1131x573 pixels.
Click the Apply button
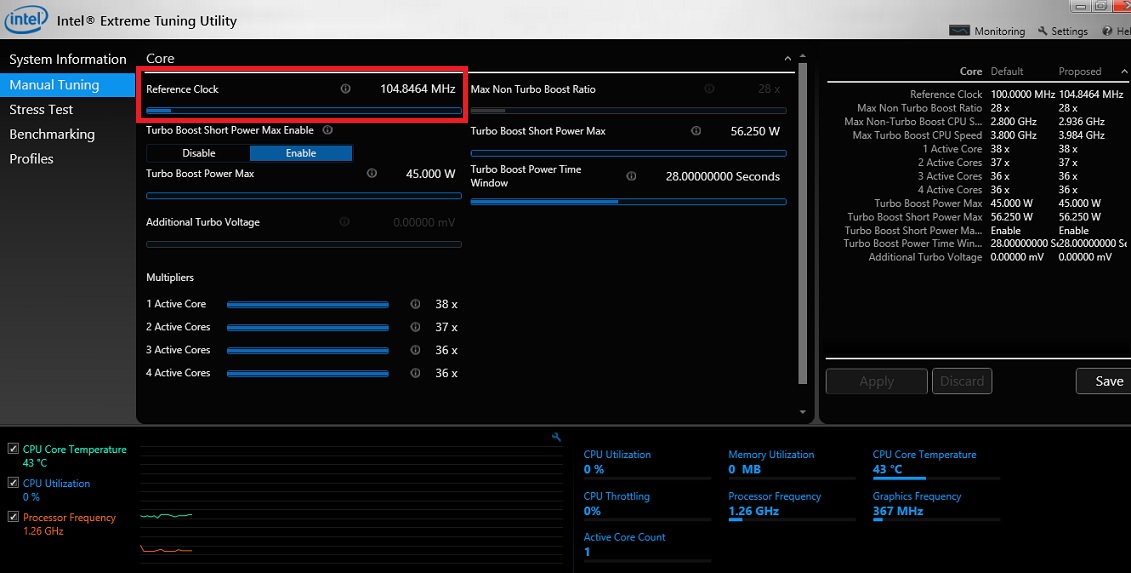point(876,381)
